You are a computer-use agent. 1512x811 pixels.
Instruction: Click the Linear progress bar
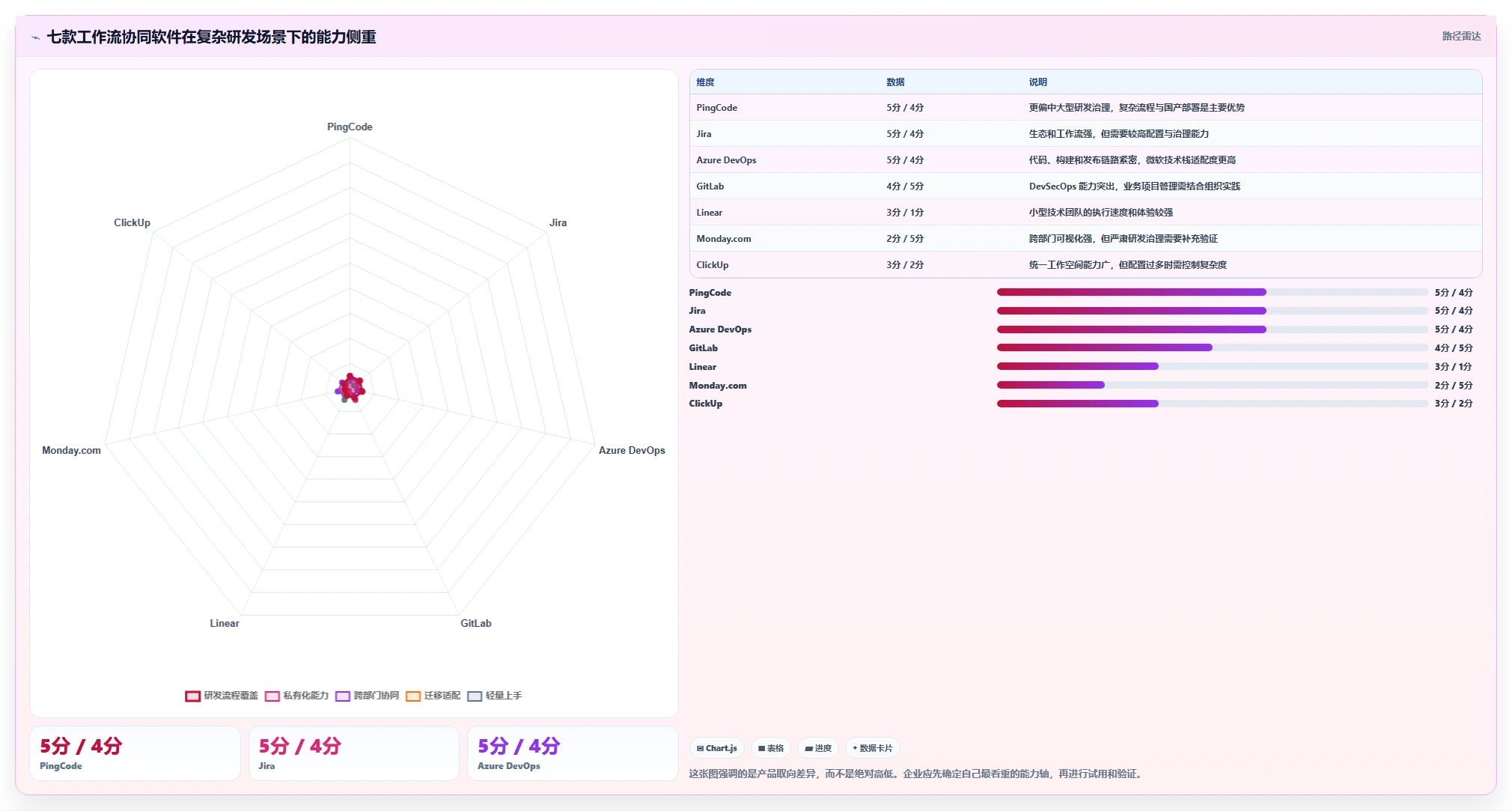[1213, 366]
